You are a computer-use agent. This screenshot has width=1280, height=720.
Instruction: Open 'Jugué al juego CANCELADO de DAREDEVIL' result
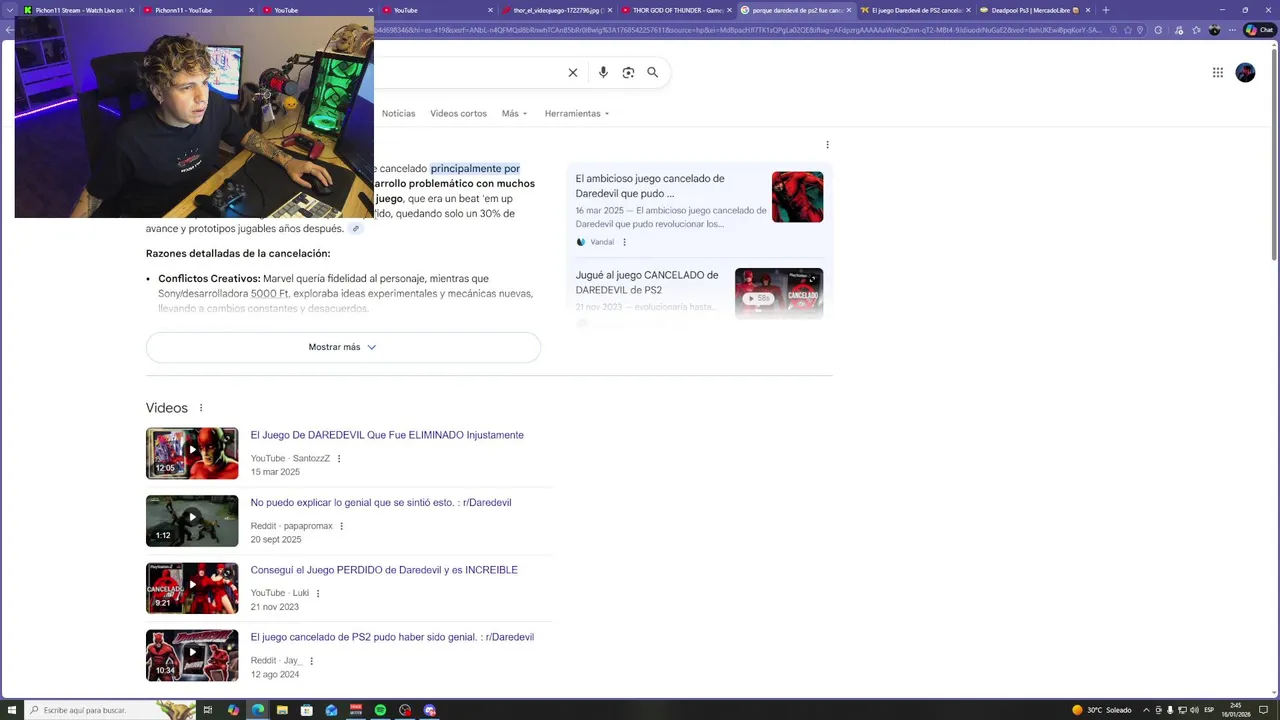(x=647, y=282)
